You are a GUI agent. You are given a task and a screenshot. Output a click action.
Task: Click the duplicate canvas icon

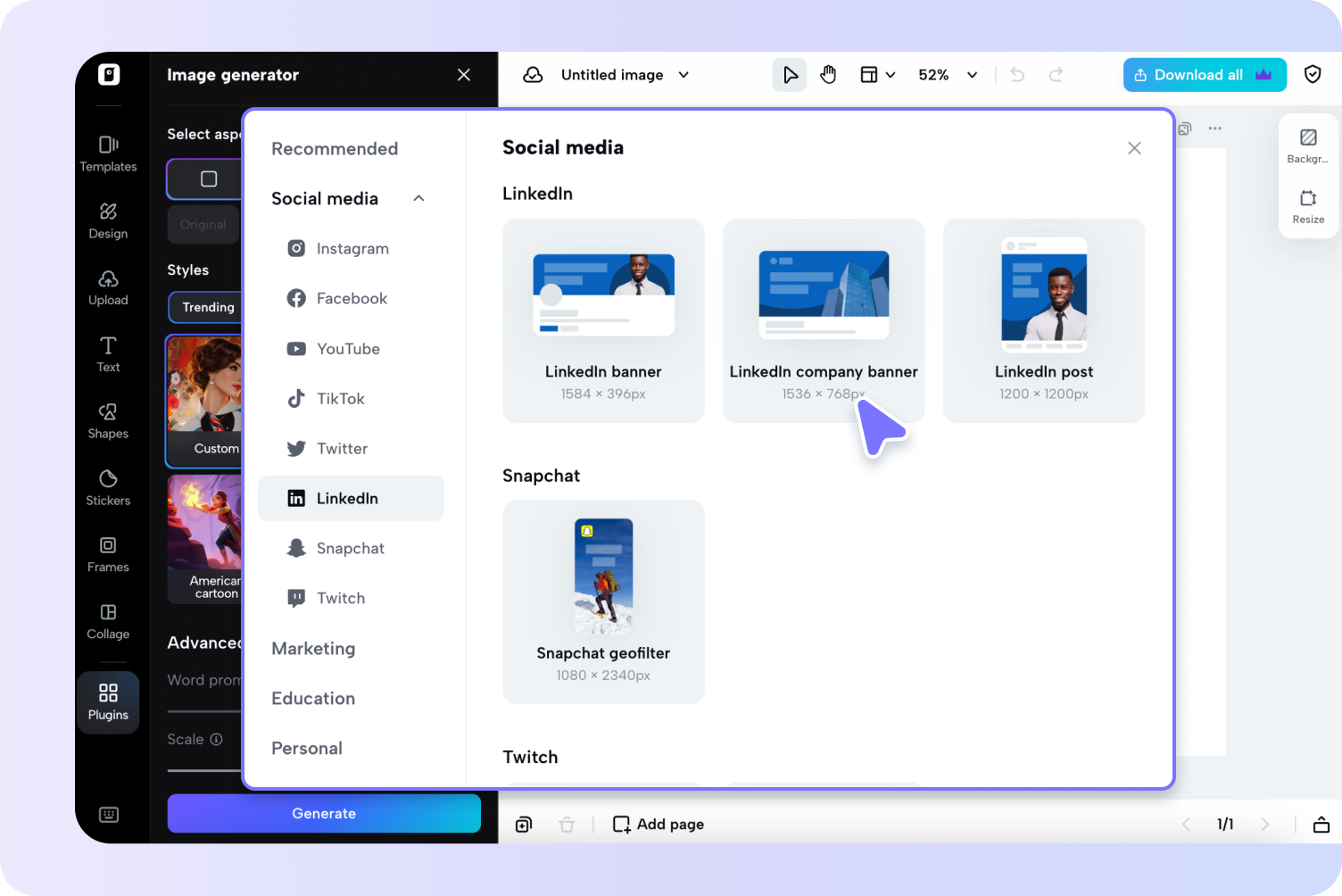tap(1185, 129)
